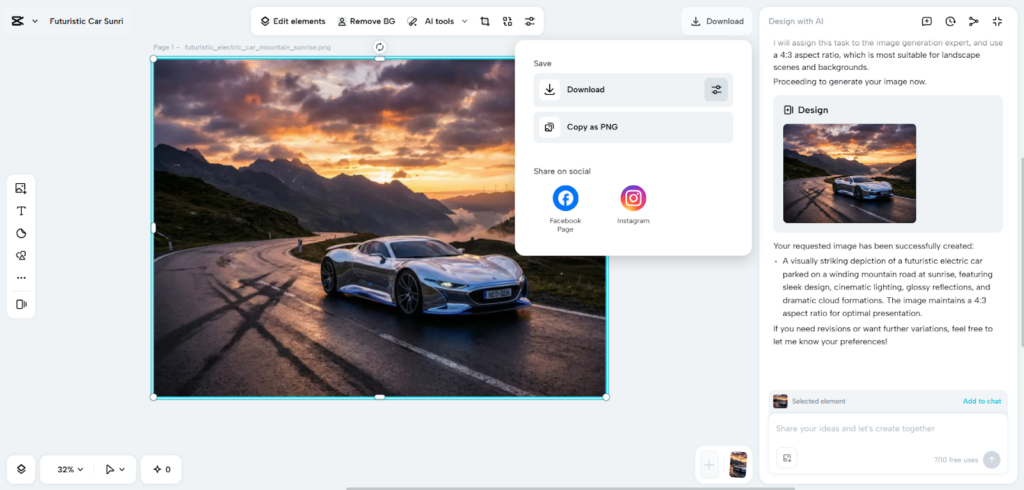
Task: Open the Layers panel icon
Action: click(x=21, y=468)
